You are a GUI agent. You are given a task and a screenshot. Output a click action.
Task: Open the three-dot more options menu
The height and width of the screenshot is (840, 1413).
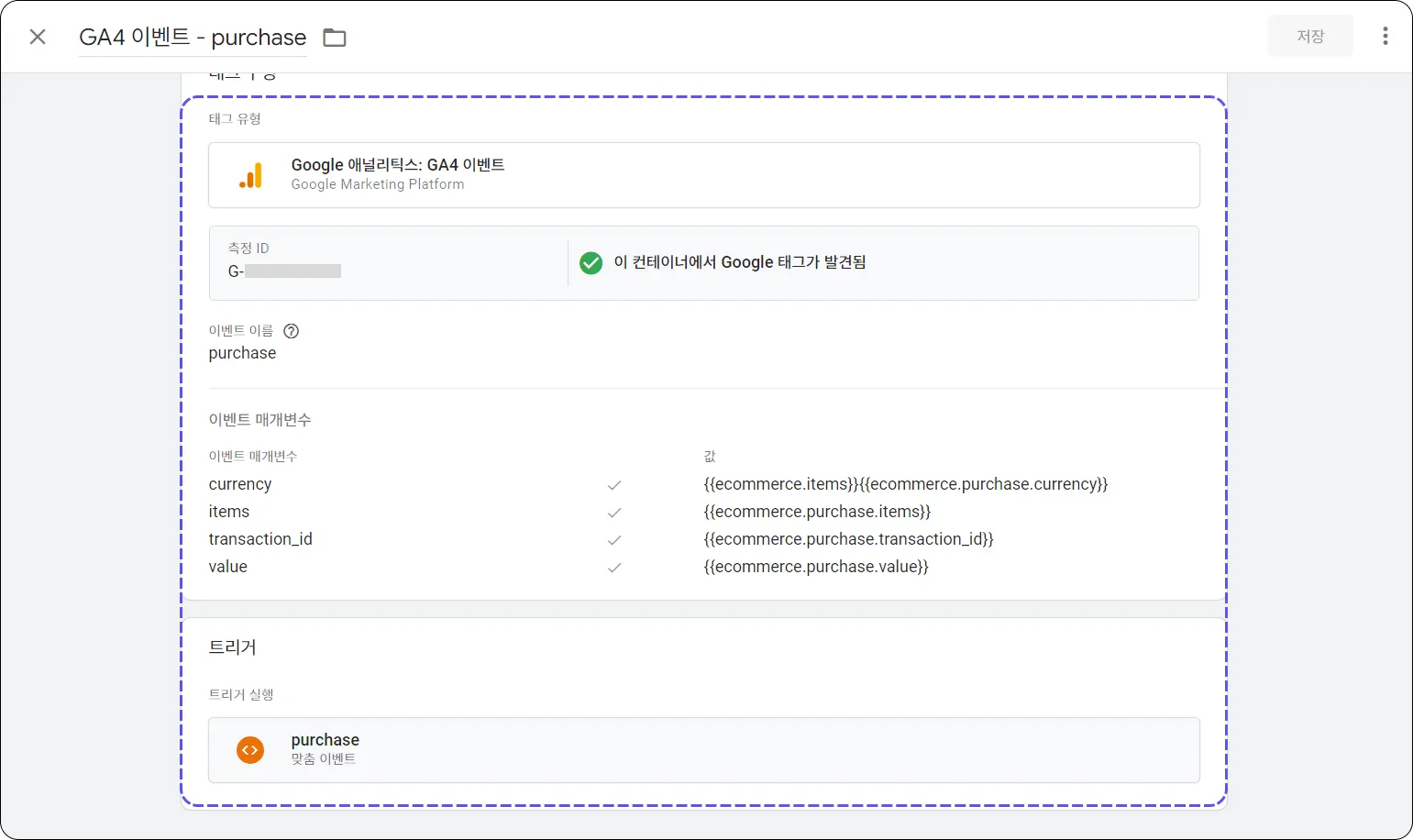pos(1385,36)
